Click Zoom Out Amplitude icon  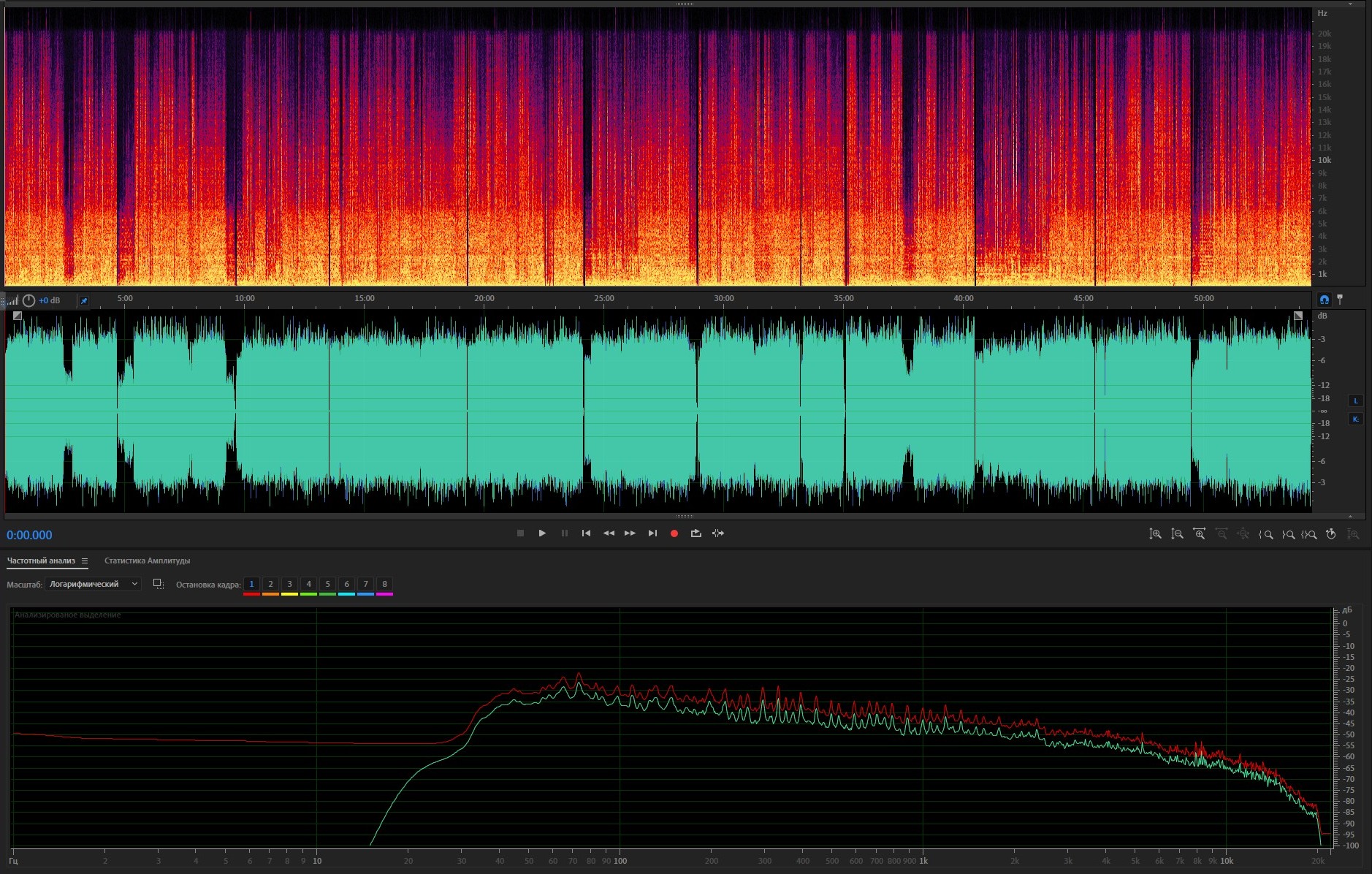click(x=1177, y=534)
